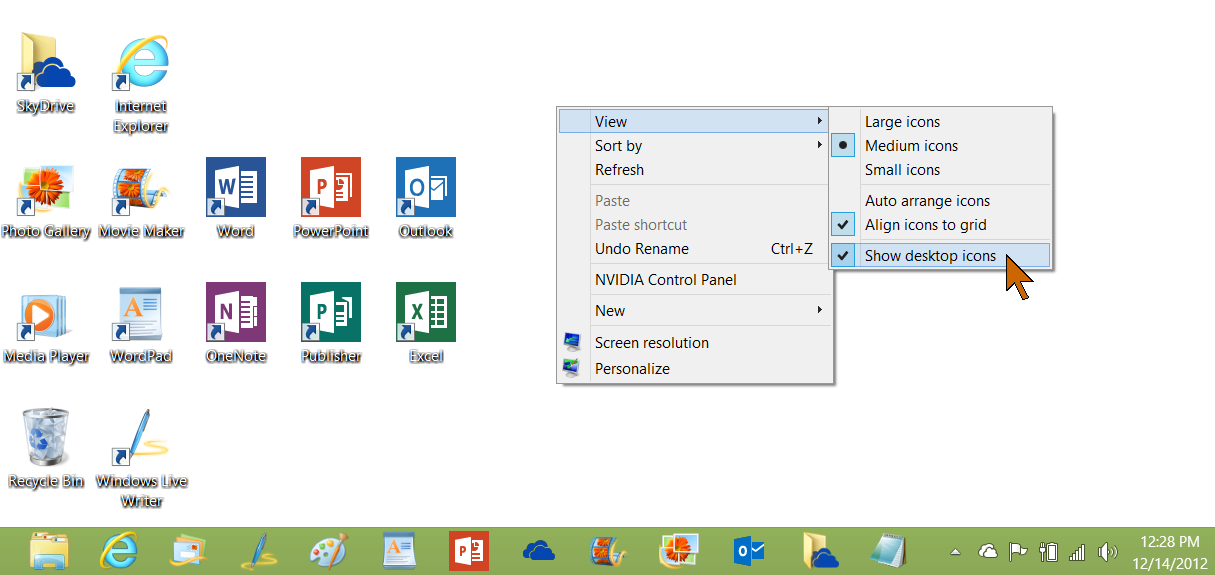Open the network signal tray icon

pos(1077,552)
